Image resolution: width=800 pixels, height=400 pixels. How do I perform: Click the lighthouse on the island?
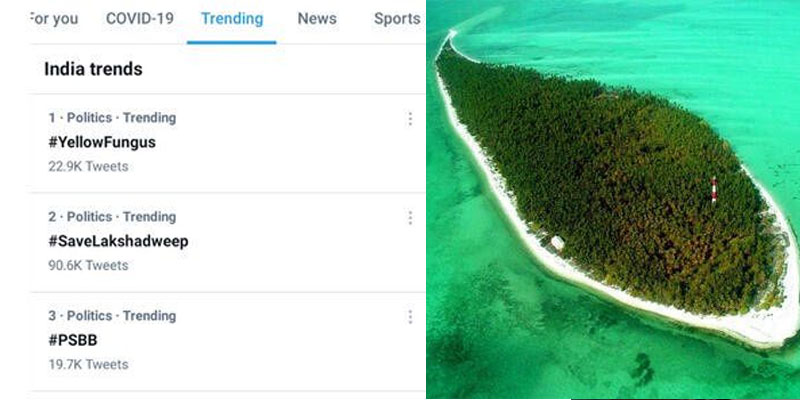pos(714,191)
